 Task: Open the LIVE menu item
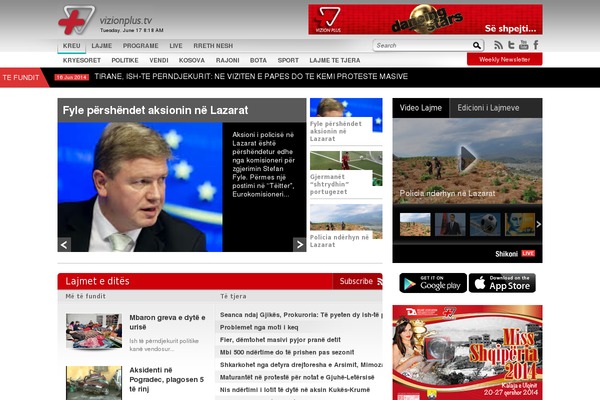[x=176, y=46]
